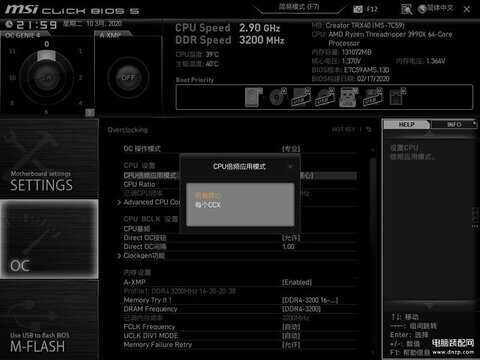Expand Advanced CPU Configuration submenu
This screenshot has width=480, height=360.
click(x=151, y=202)
